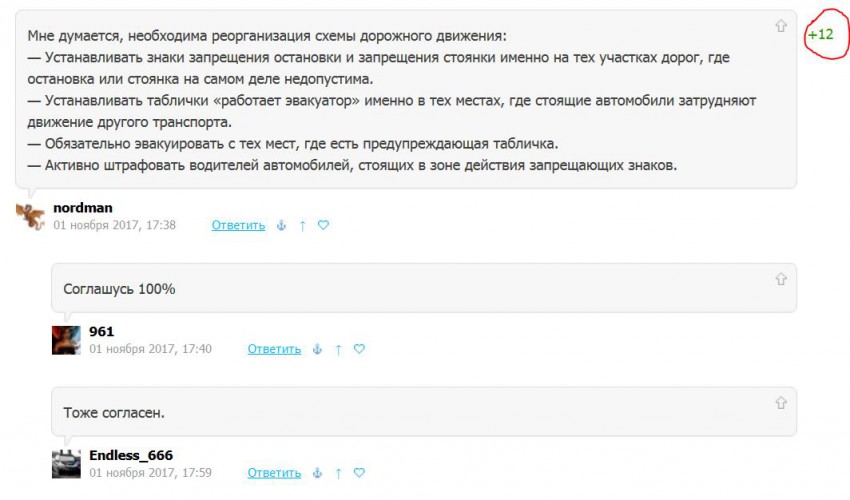Open user 961's avatar thumbnail
850x500 pixels.
tap(66, 340)
